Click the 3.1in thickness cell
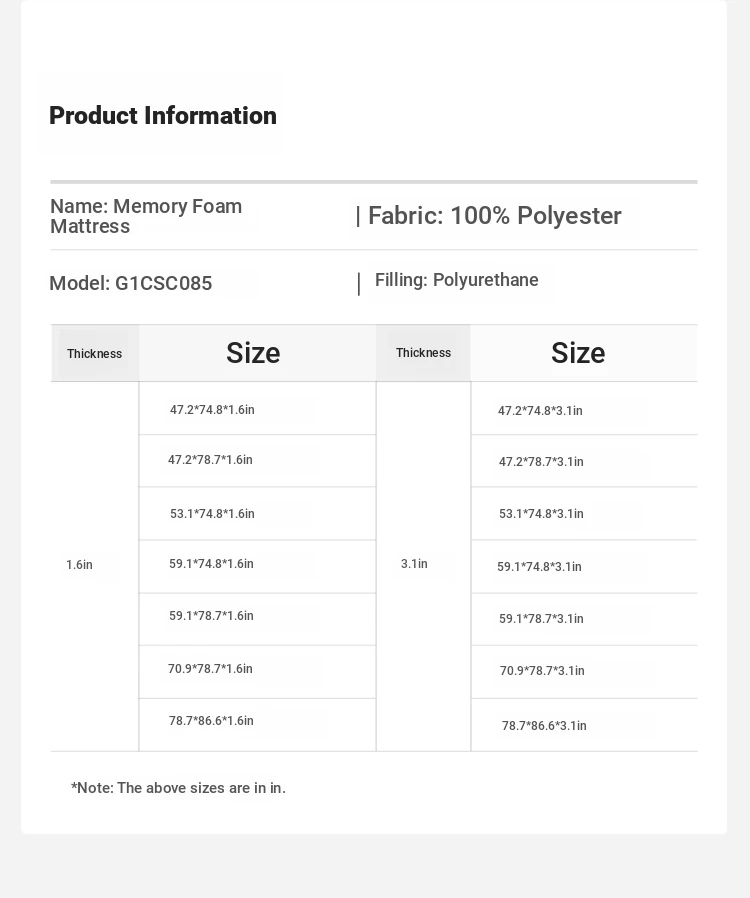Screen dimensions: 750x898 pyautogui.click(x=414, y=564)
